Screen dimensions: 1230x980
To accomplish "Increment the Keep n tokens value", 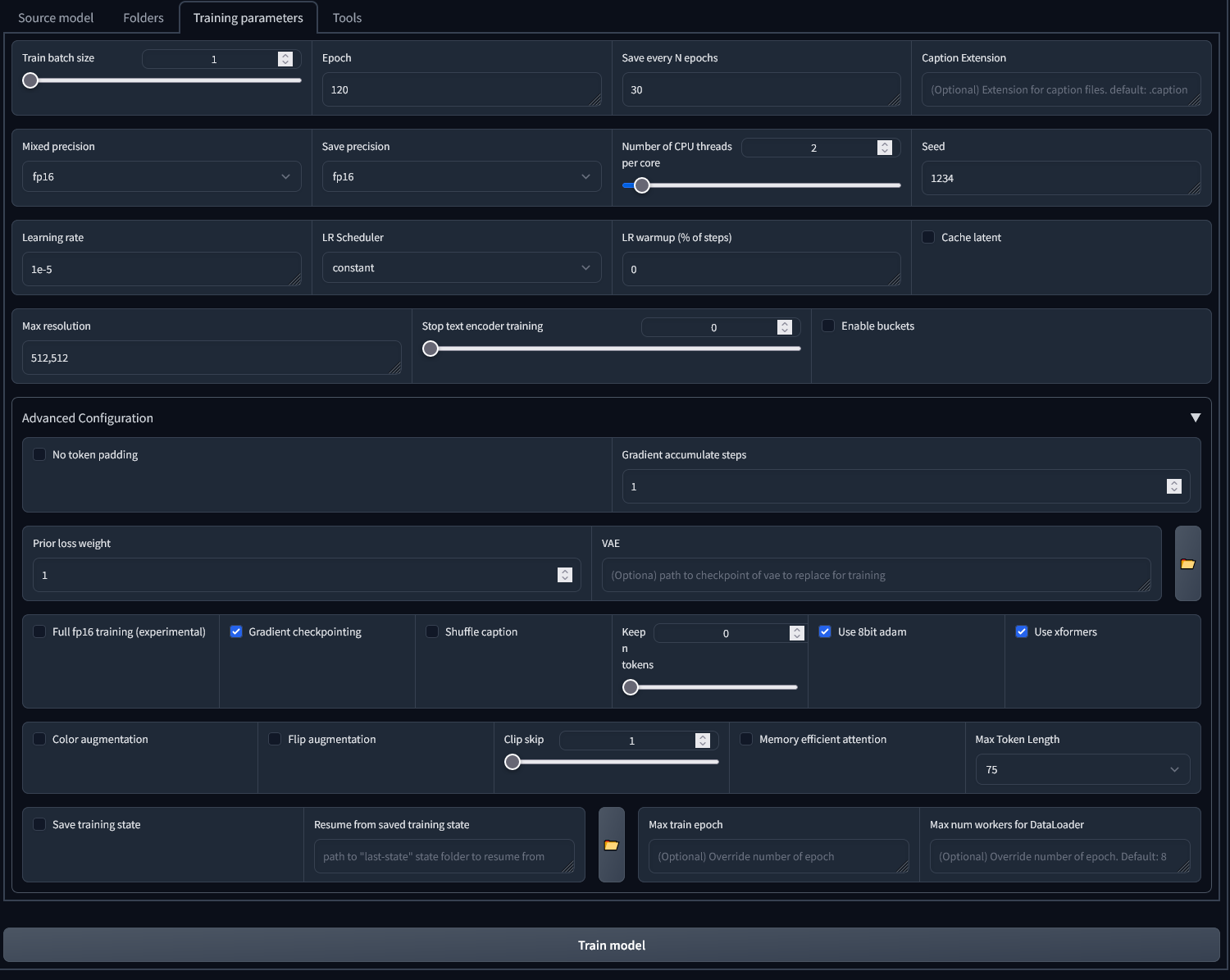I will [795, 629].
